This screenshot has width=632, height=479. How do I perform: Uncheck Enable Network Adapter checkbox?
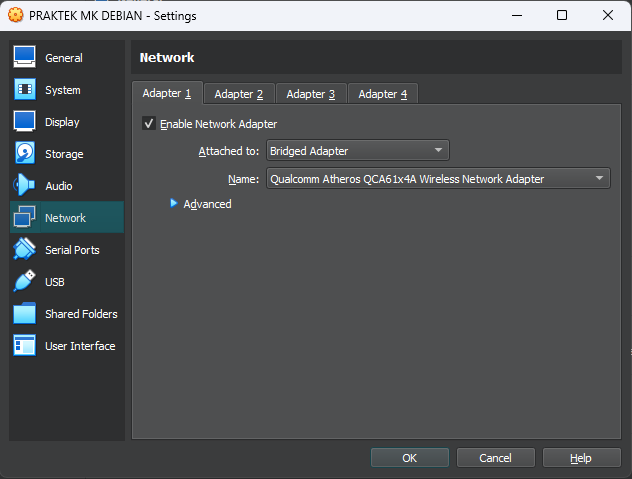pyautogui.click(x=149, y=123)
